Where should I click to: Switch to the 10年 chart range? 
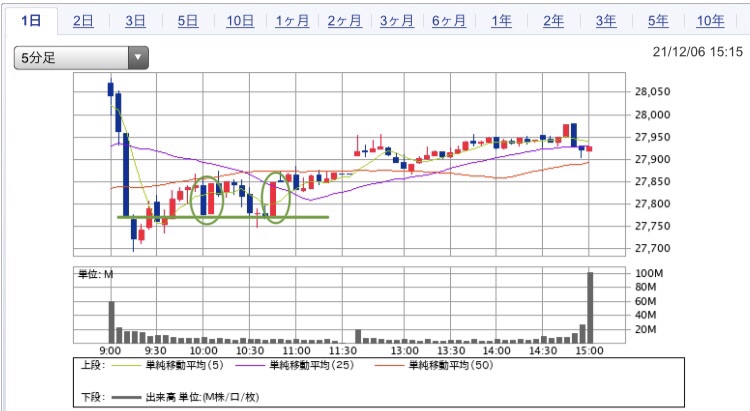pos(710,21)
